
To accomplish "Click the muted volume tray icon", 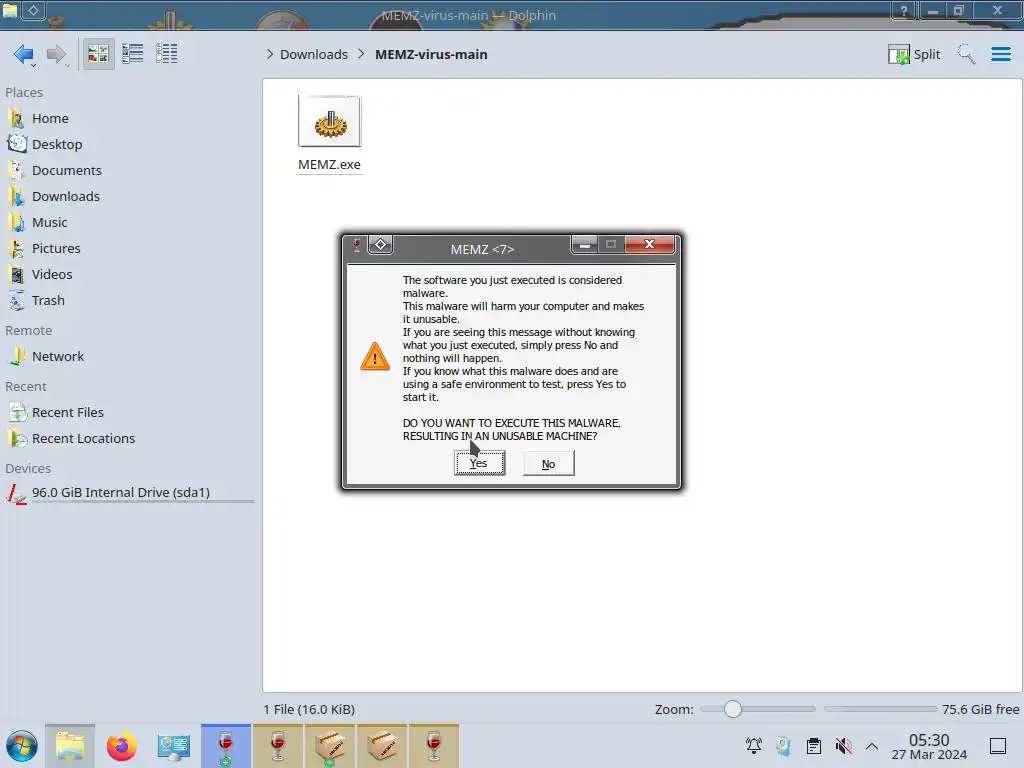I will coord(844,746).
